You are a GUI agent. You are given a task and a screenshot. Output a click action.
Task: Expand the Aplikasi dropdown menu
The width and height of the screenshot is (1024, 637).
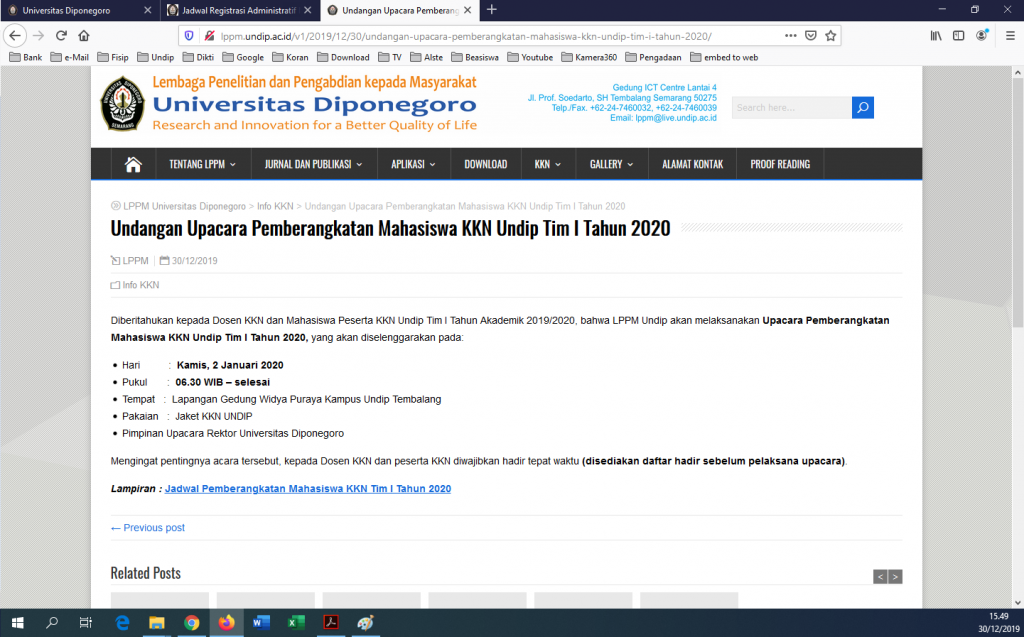(413, 164)
